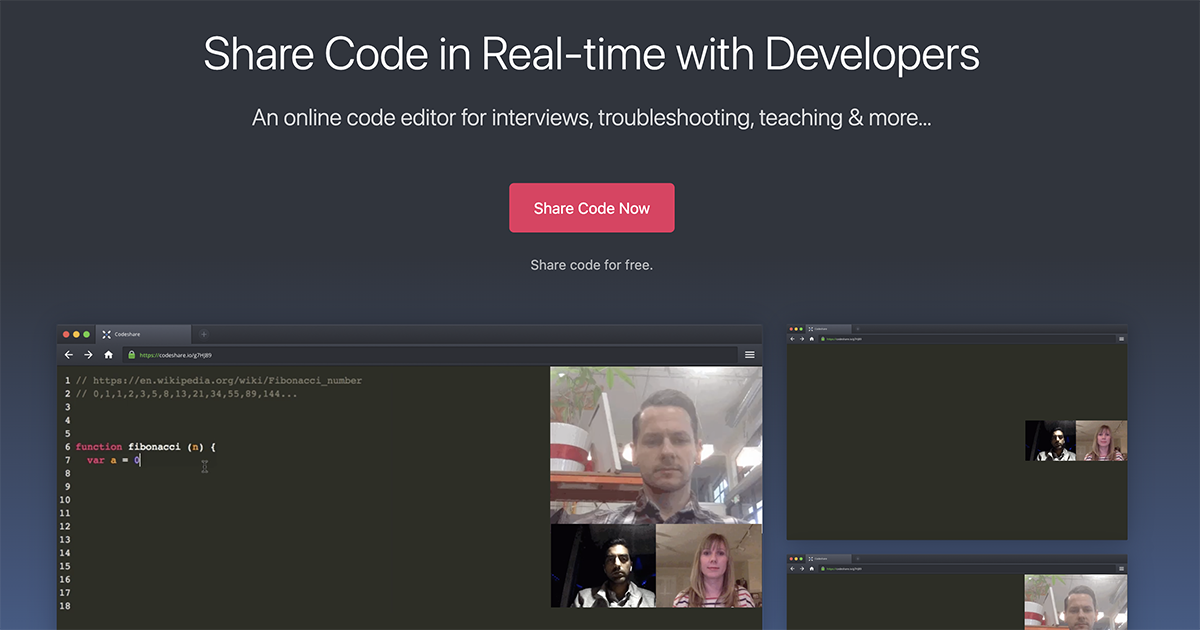The image size is (1200, 630).
Task: Click the back arrow in the main browser mockup
Action: coord(68,355)
